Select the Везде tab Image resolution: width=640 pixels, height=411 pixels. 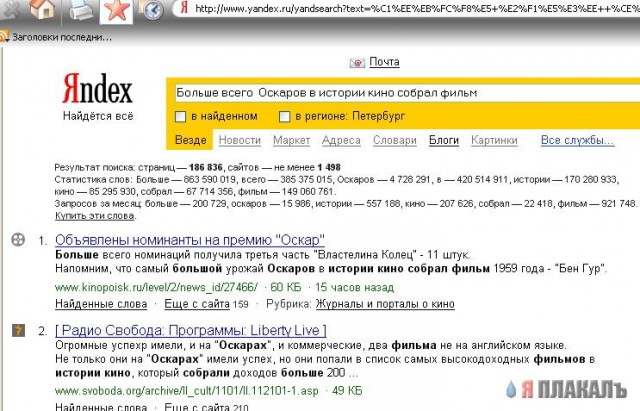(190, 140)
